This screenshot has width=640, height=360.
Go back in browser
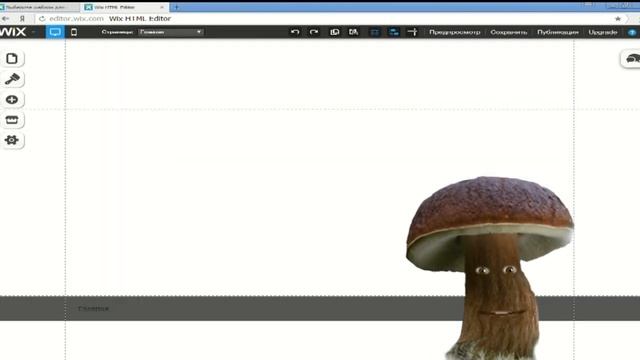click(x=6, y=19)
